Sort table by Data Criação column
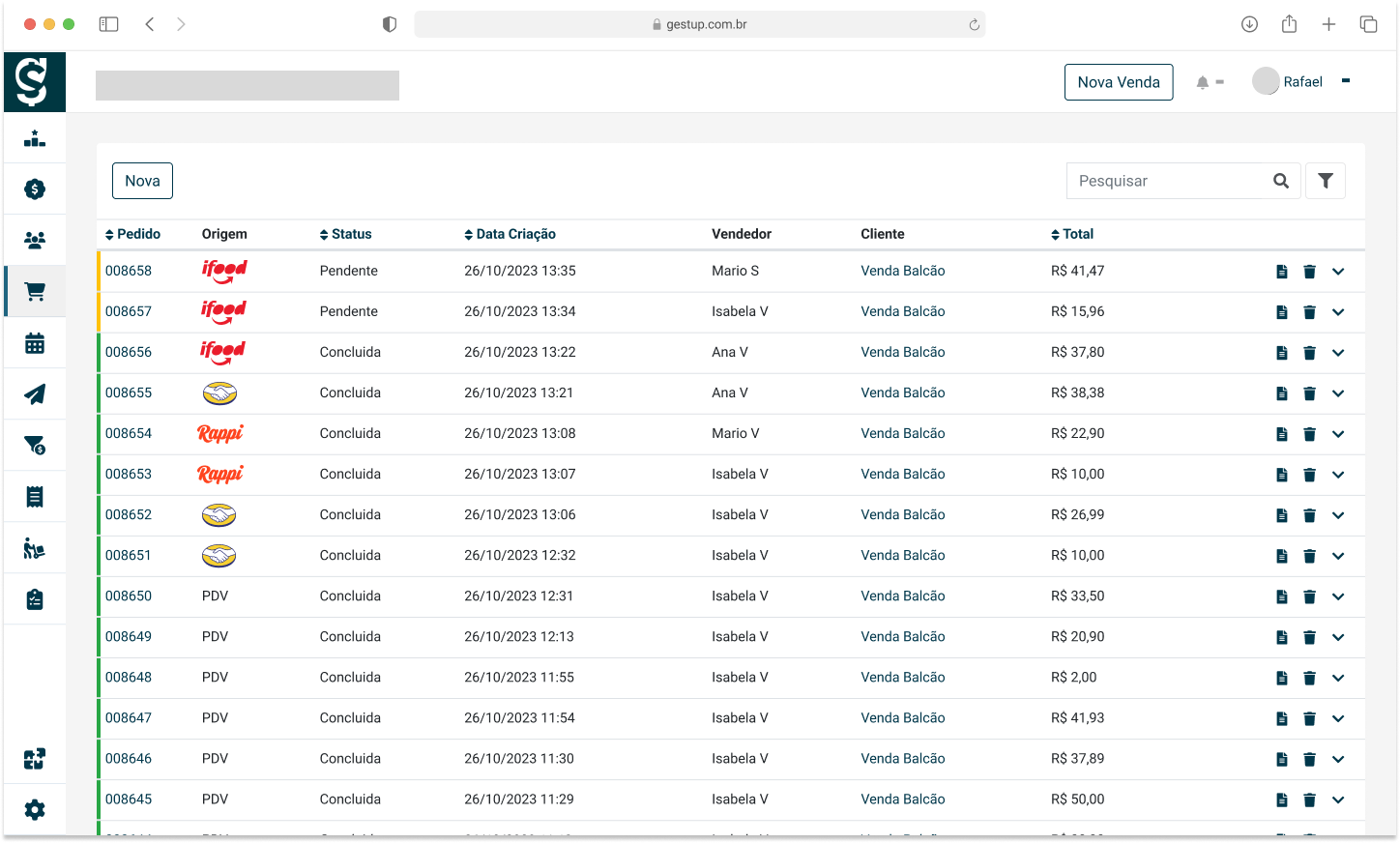This screenshot has width=1400, height=843. coord(510,234)
